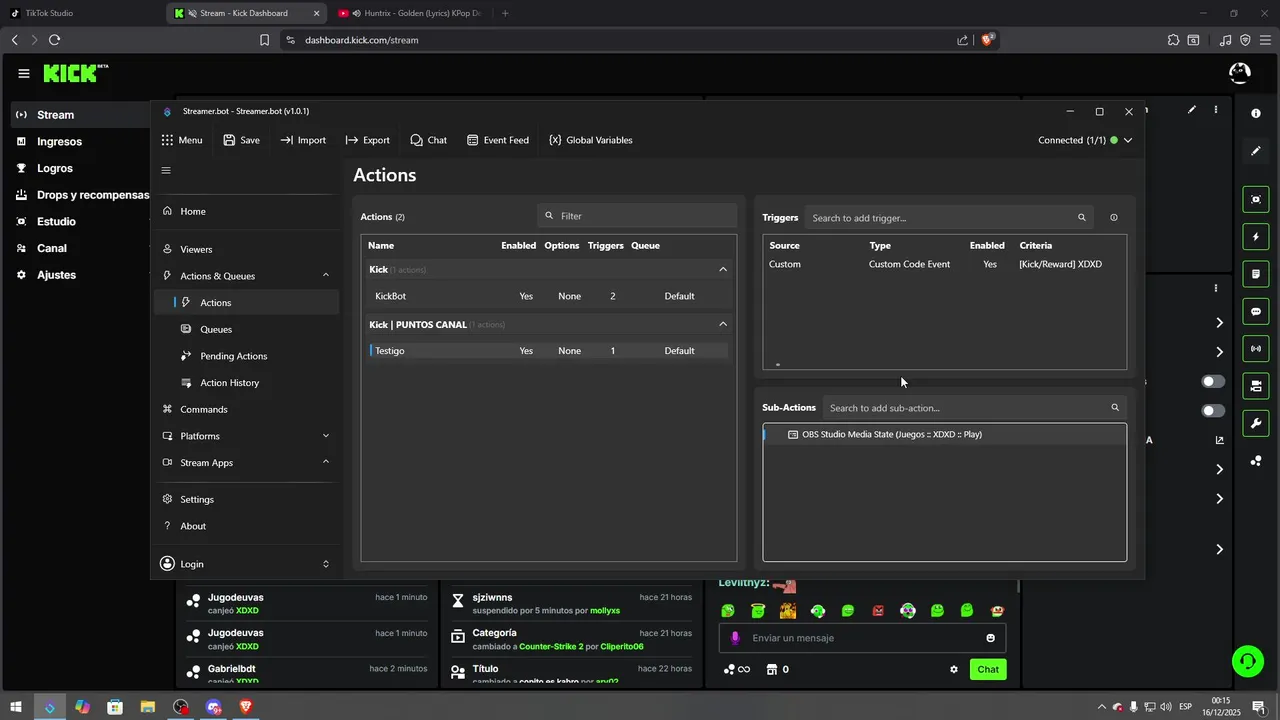Click the Save toolbar button
The image size is (1280, 720).
click(241, 140)
